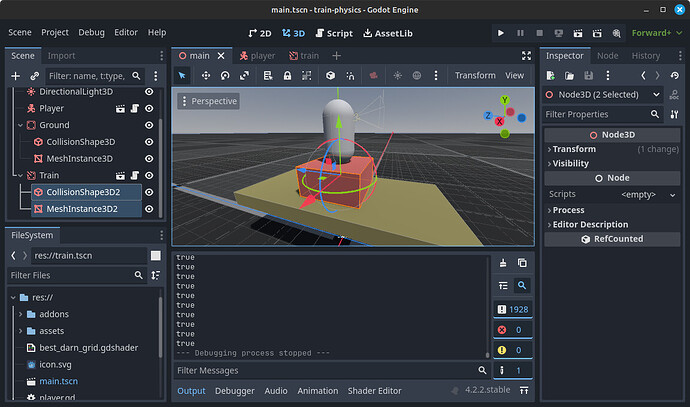Image resolution: width=690 pixels, height=407 pixels.
Task: Copy the output log contents
Action: click(x=522, y=263)
